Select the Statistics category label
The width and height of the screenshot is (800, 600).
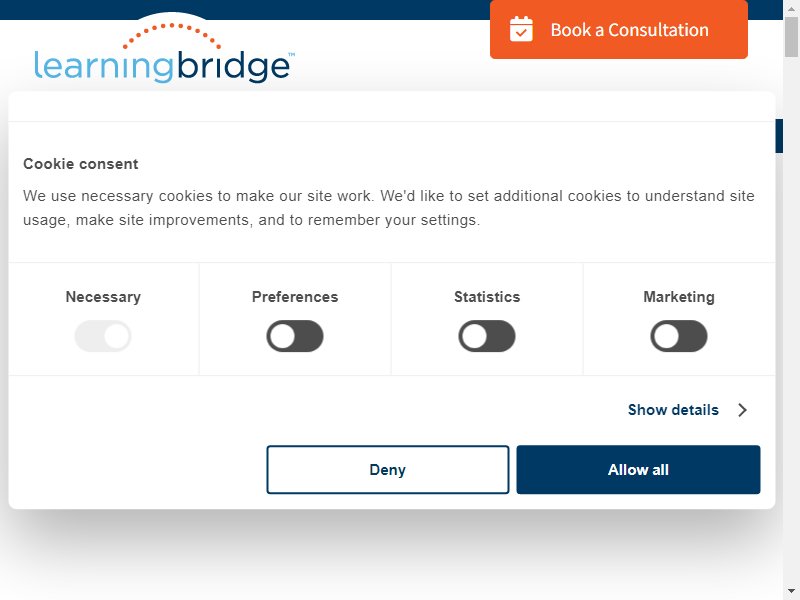[x=487, y=297]
